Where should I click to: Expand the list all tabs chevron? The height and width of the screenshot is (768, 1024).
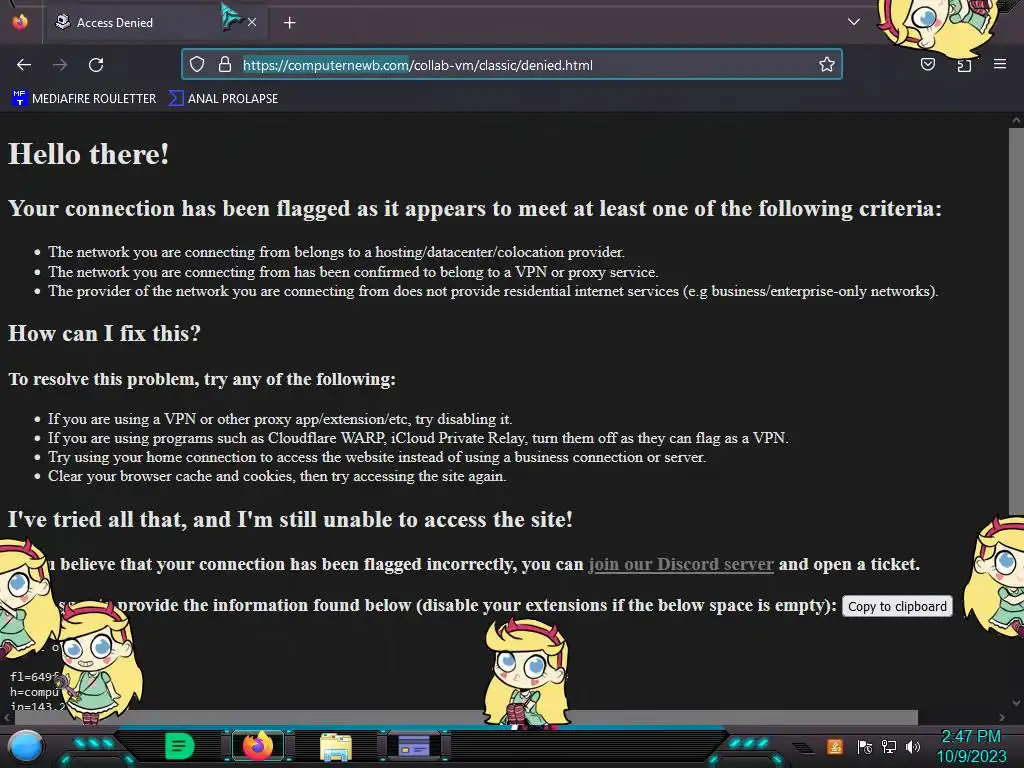tap(854, 22)
